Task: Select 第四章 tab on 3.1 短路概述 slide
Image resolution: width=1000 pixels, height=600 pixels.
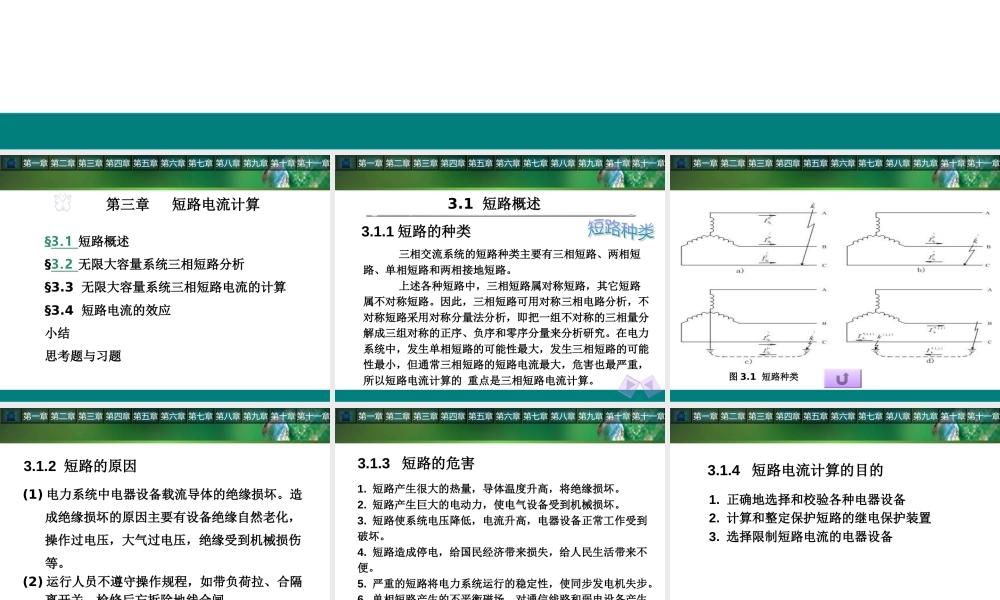Action: (452, 164)
